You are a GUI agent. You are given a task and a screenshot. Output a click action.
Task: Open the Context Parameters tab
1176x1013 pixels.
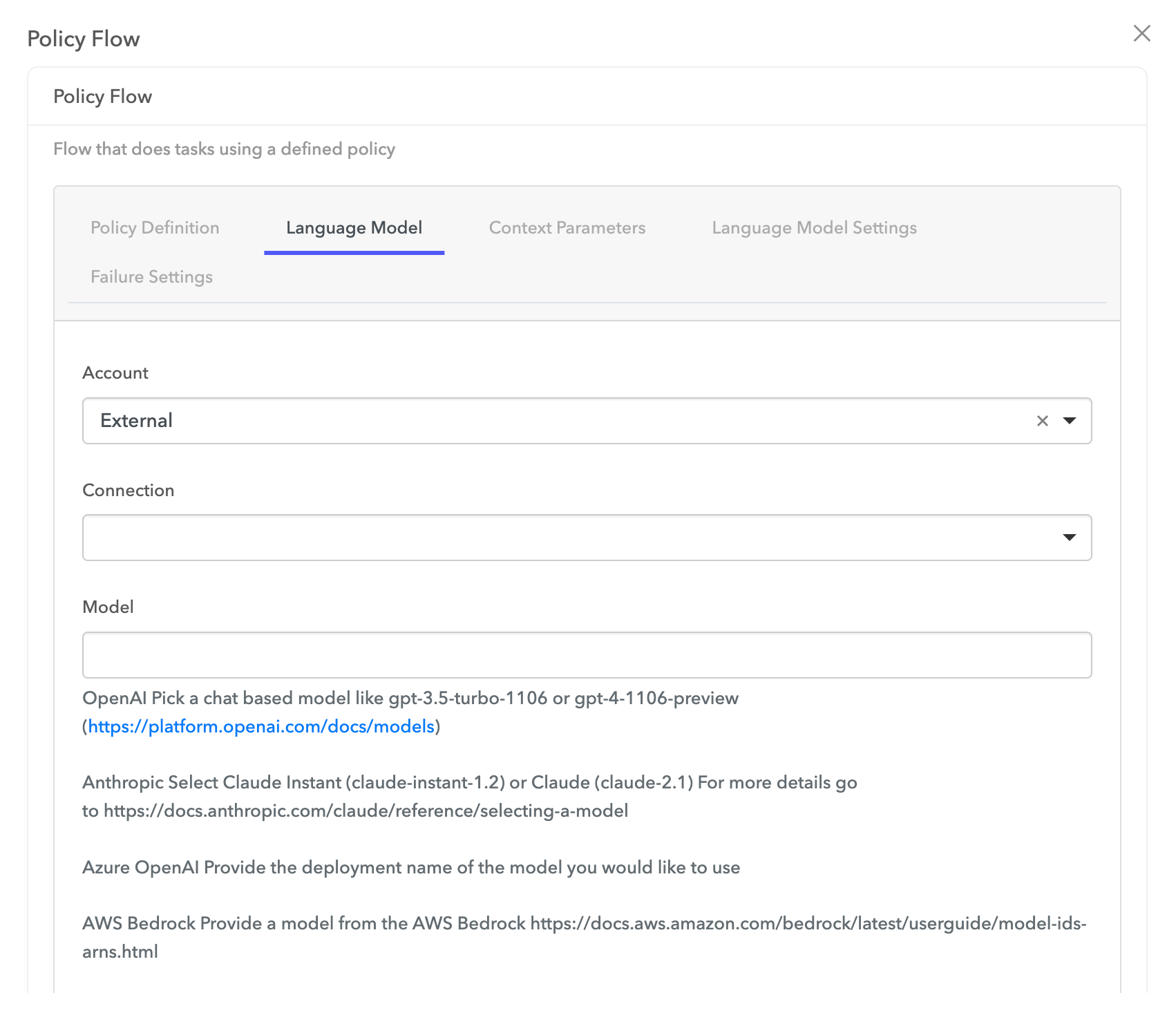tap(567, 228)
